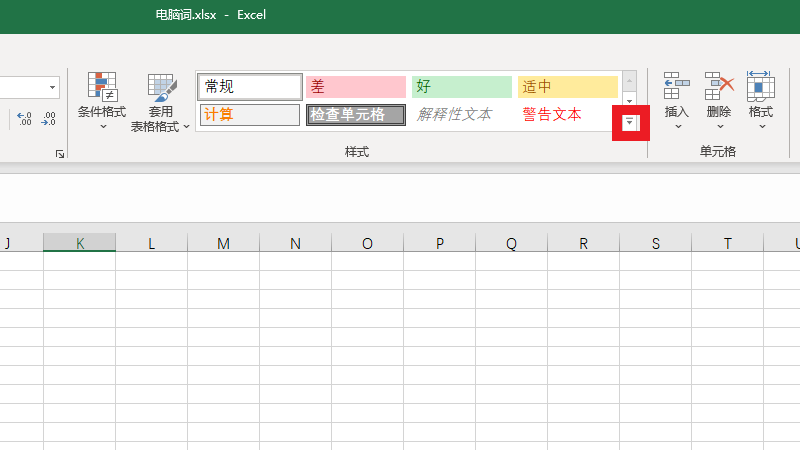The height and width of the screenshot is (450, 800).
Task: Click the Delete (删除) cells icon
Action: (x=719, y=88)
